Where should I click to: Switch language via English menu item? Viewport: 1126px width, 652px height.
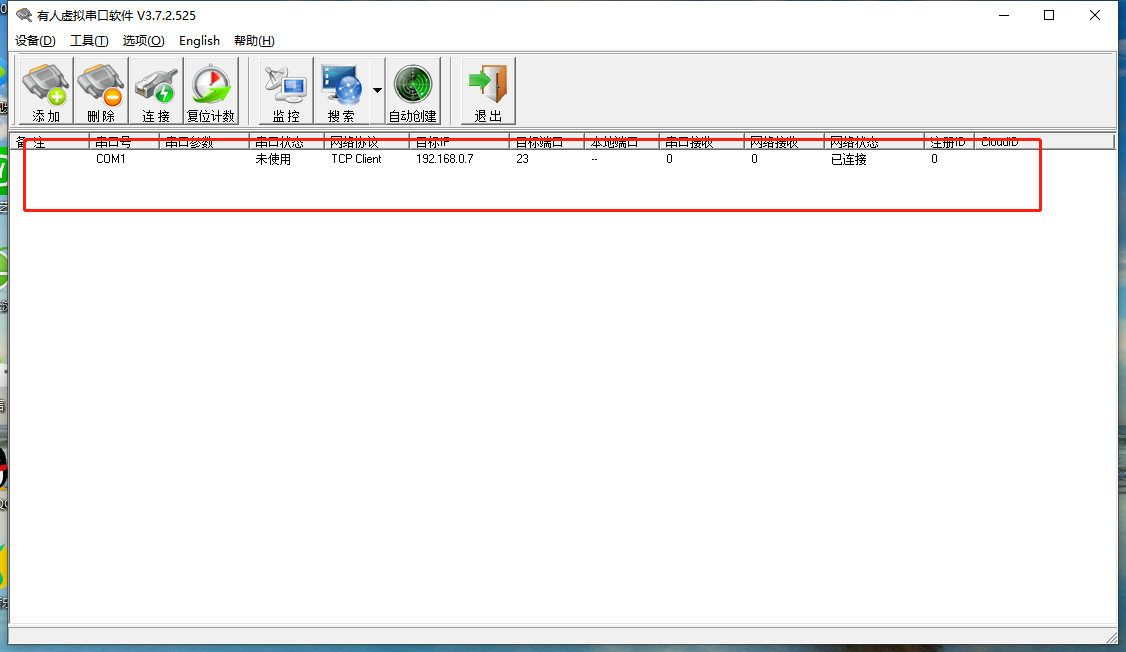[x=199, y=40]
